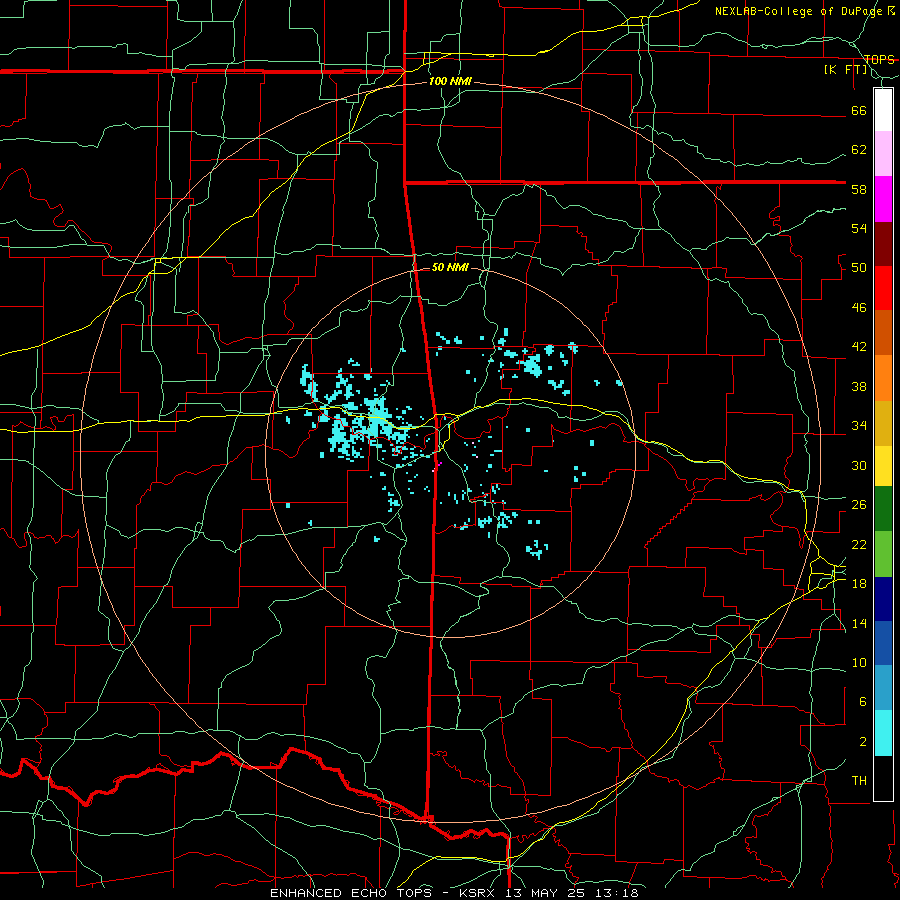Click the yellow 34 kft legend swatch
The height and width of the screenshot is (900, 900).
(883, 465)
